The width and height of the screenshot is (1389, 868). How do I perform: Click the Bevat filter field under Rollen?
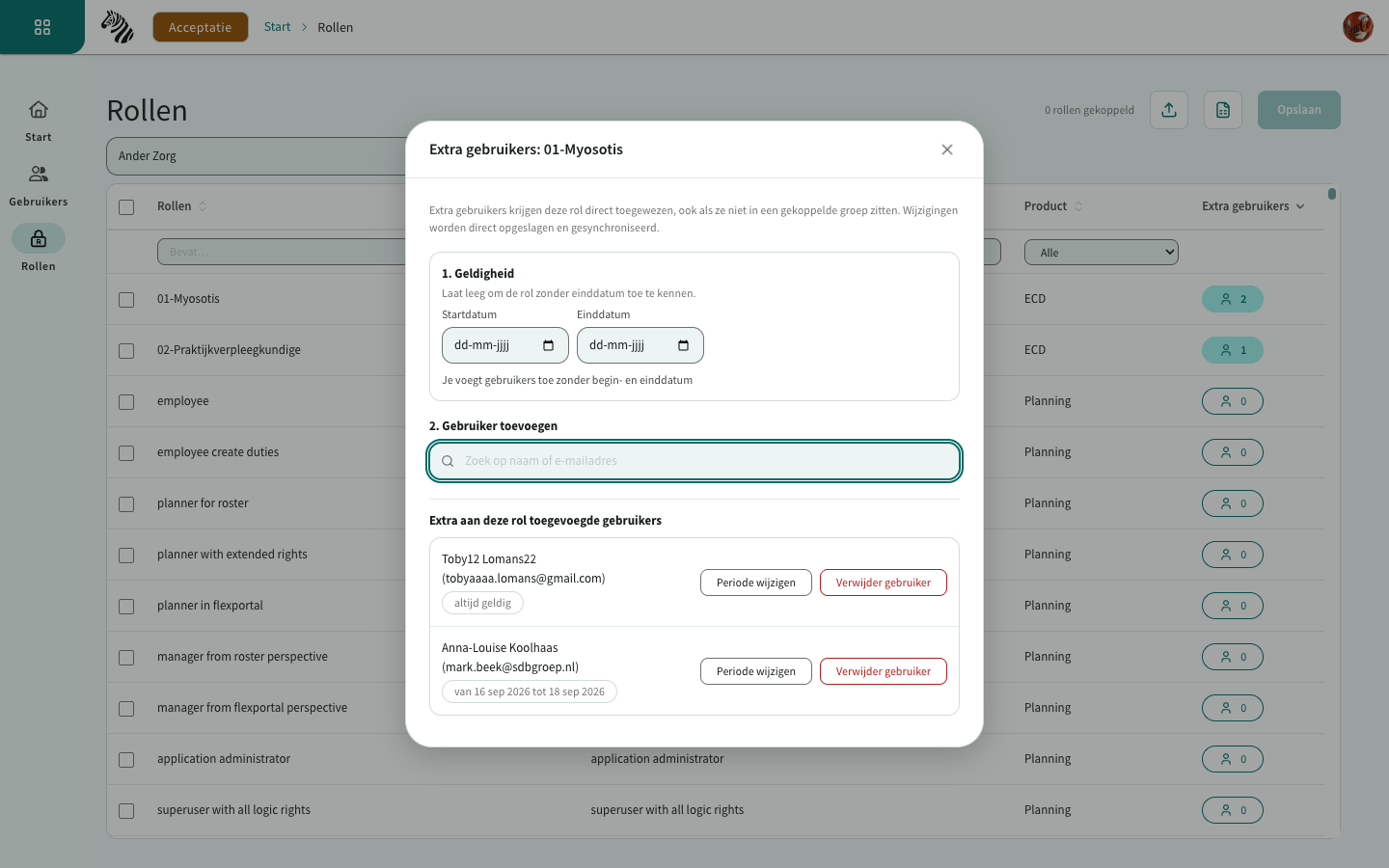282,253
